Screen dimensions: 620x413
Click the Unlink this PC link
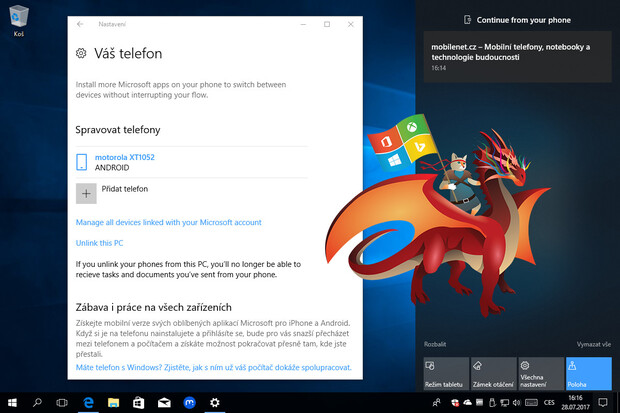click(x=99, y=243)
